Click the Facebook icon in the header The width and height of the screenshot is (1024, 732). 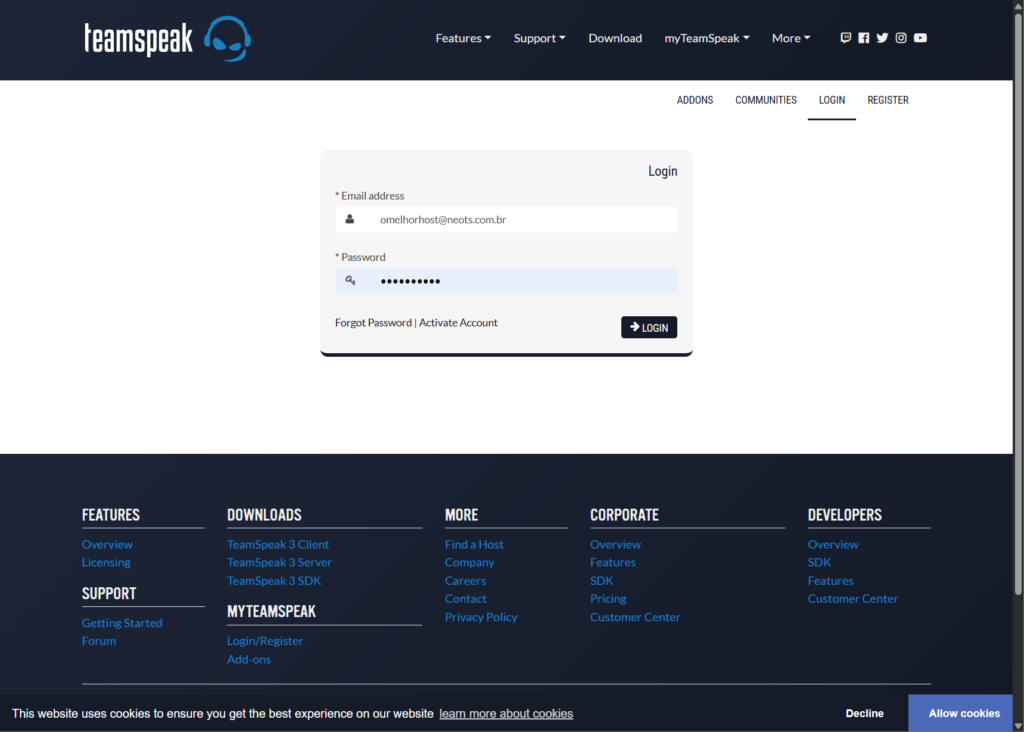[863, 37]
